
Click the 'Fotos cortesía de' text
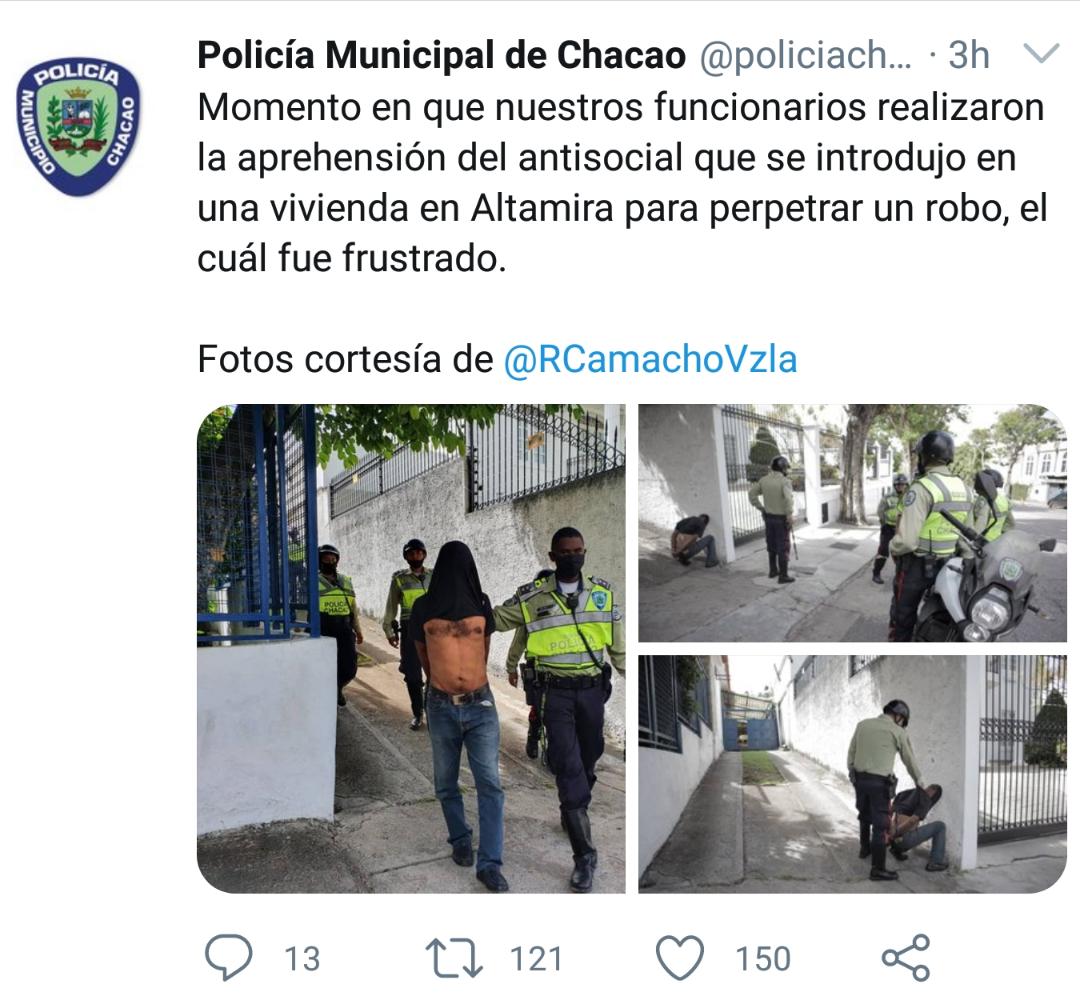coord(346,359)
